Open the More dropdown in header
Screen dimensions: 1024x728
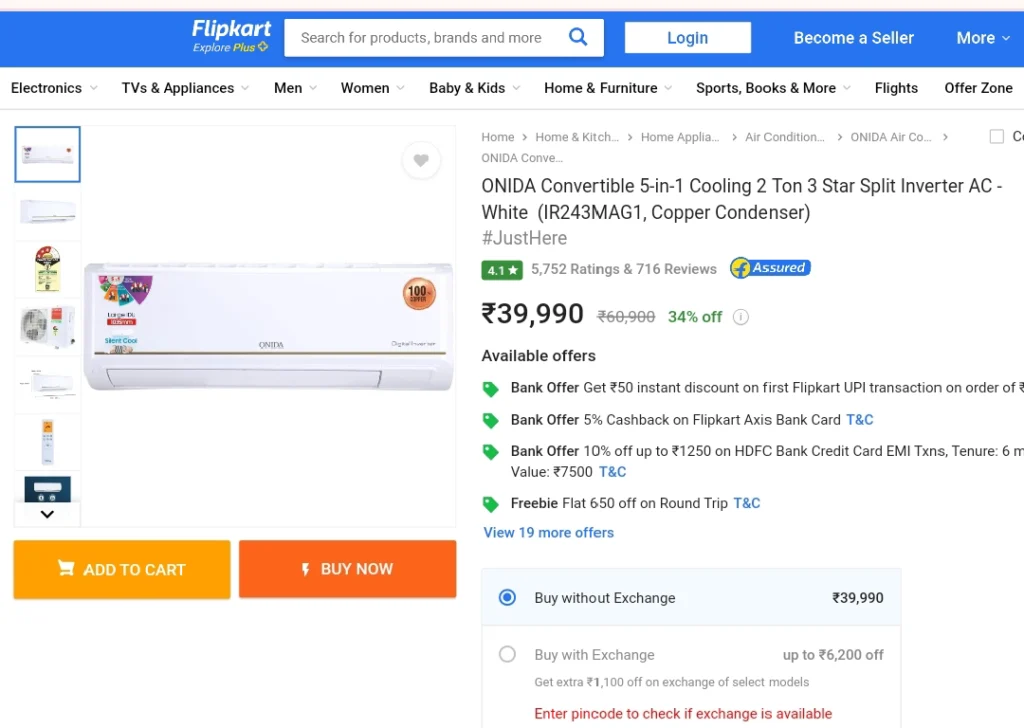984,38
